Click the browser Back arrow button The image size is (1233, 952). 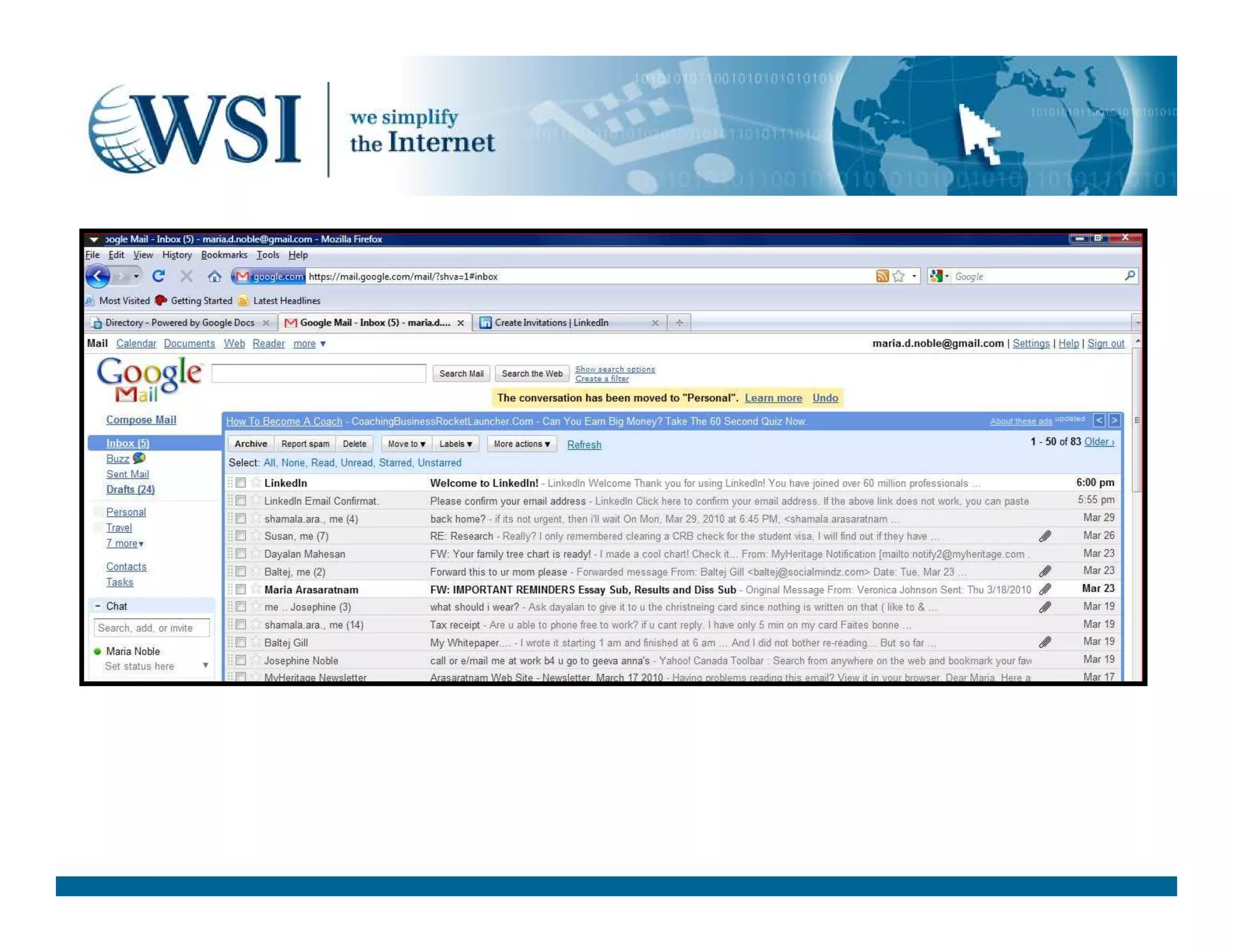[98, 276]
